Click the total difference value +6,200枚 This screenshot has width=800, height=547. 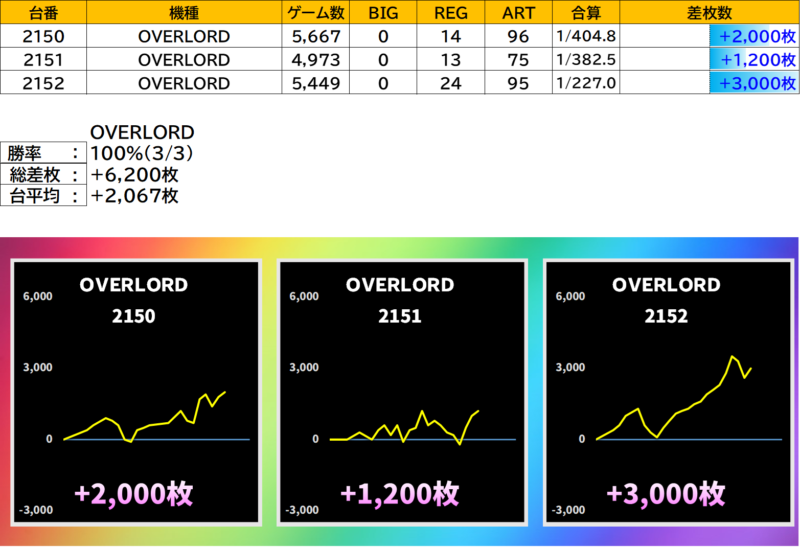(x=135, y=175)
